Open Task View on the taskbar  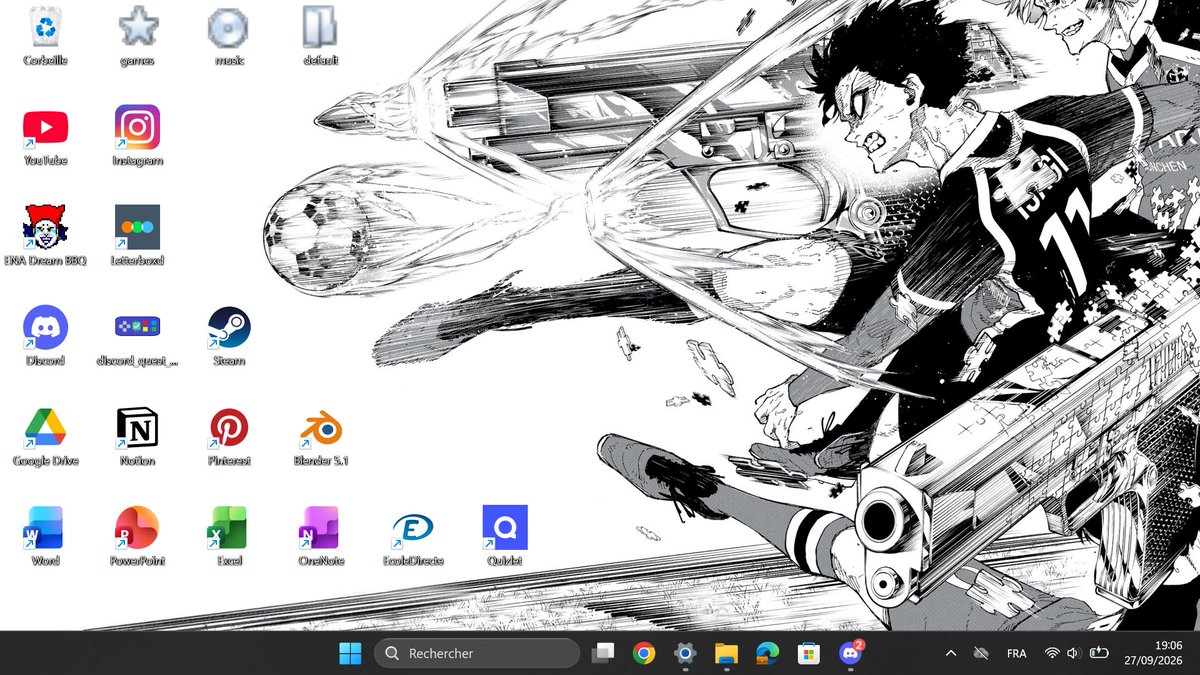(x=603, y=653)
